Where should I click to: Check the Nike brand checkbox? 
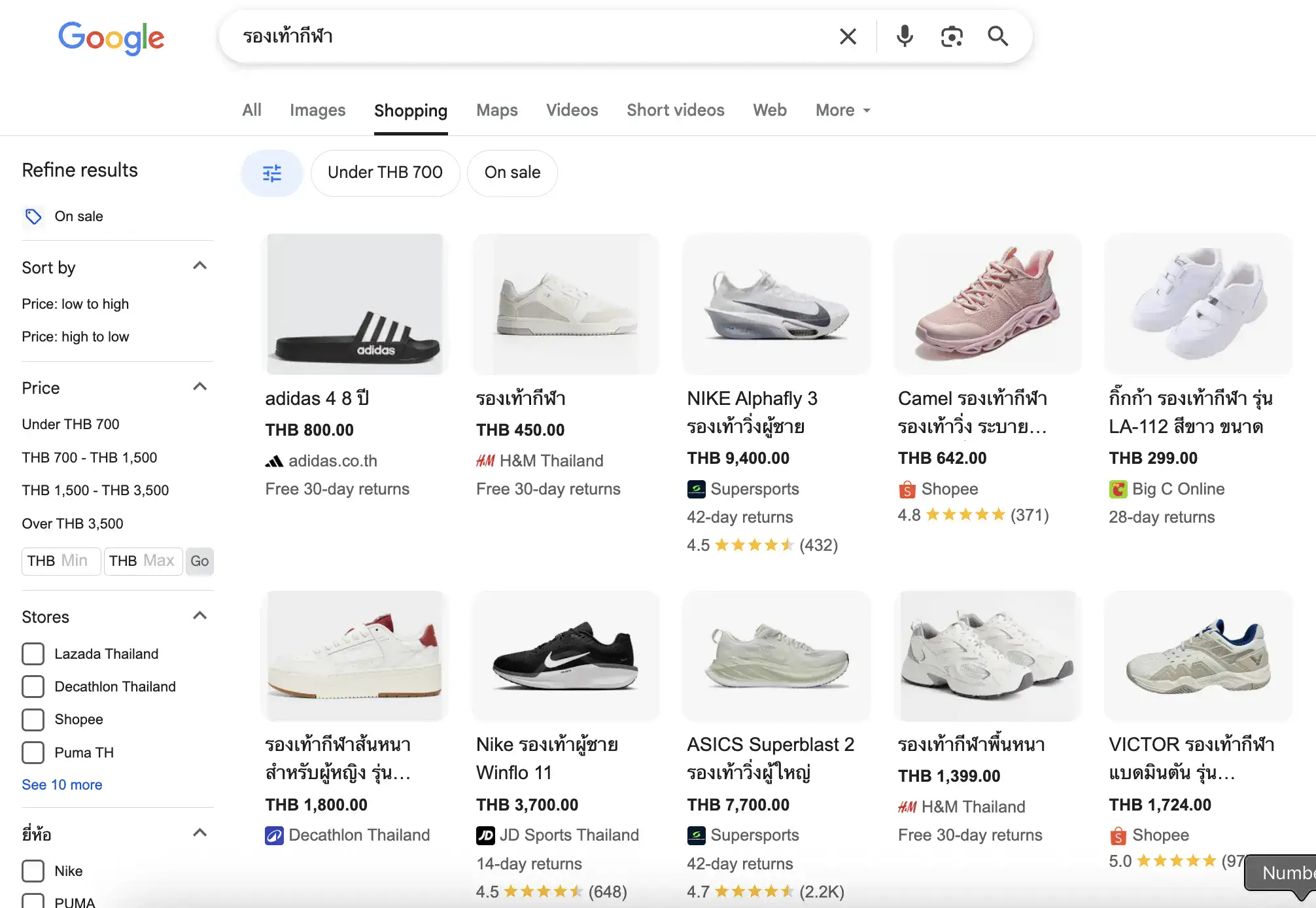point(33,871)
